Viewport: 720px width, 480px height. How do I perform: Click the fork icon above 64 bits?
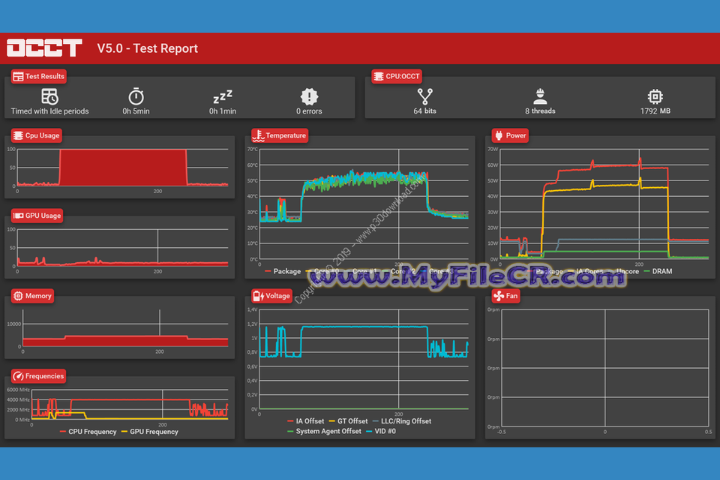425,96
